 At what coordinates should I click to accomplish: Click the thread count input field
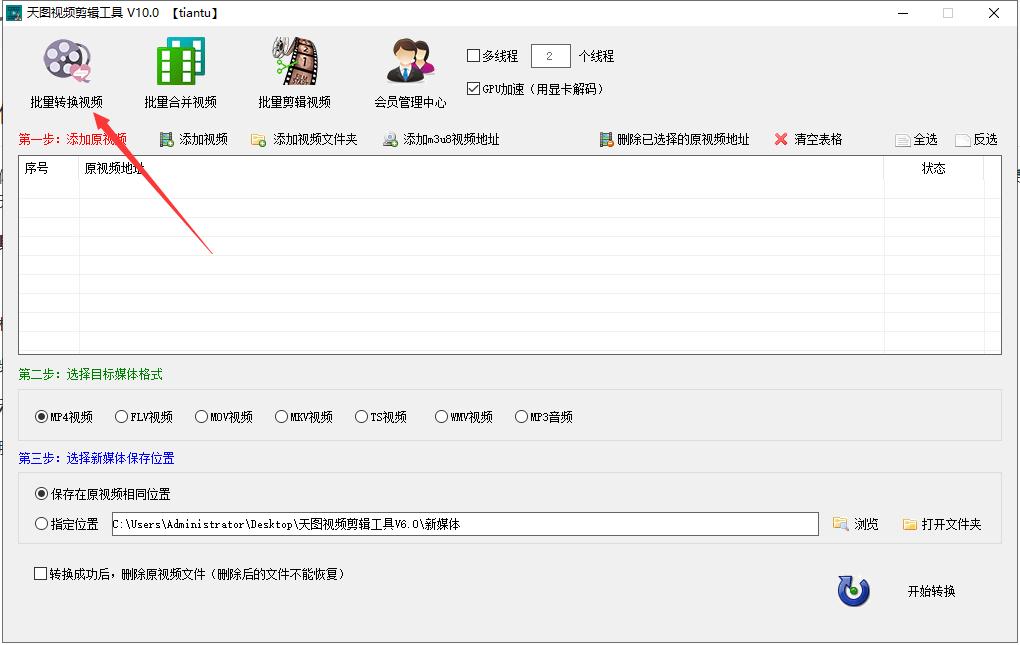(x=550, y=56)
